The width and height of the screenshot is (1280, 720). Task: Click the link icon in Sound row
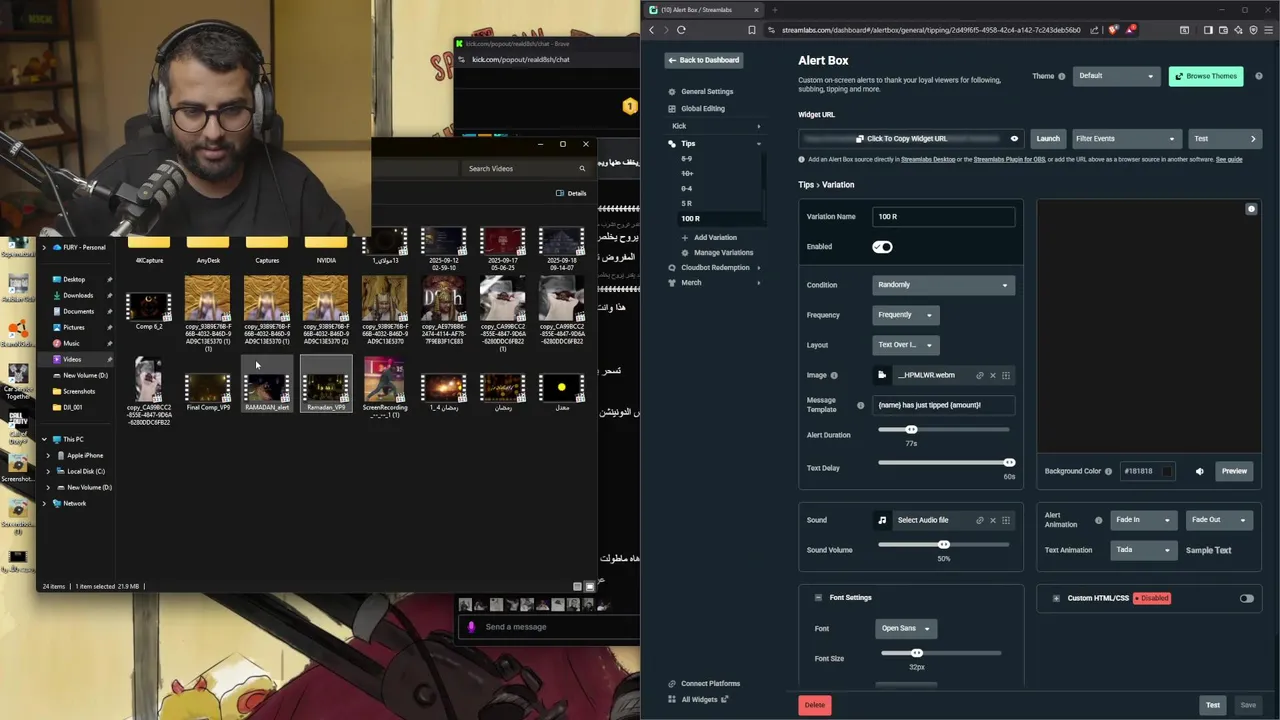coord(980,520)
